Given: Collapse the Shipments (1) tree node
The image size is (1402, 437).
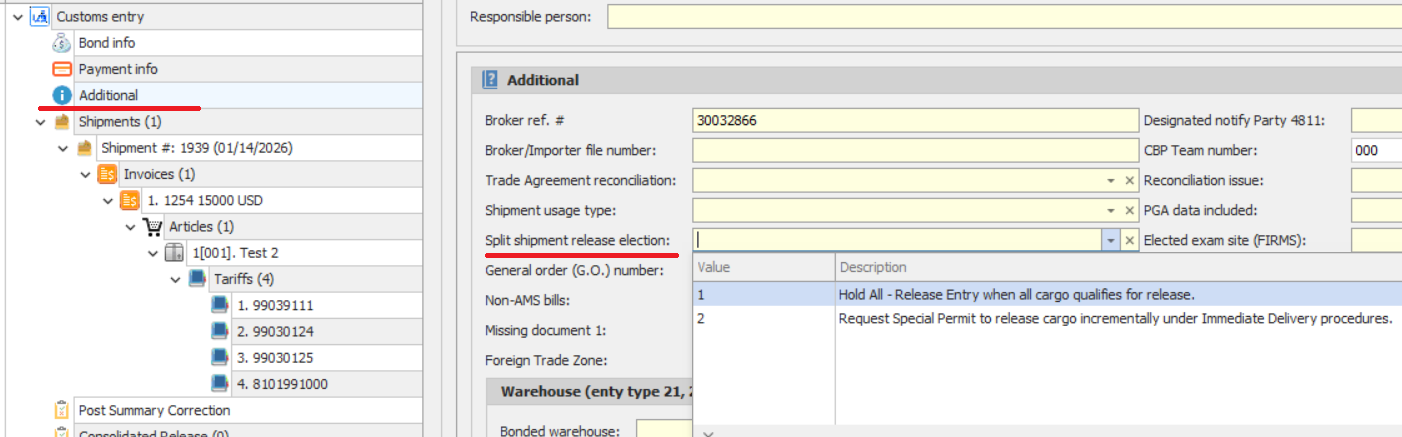Looking at the screenshot, I should tap(40, 122).
